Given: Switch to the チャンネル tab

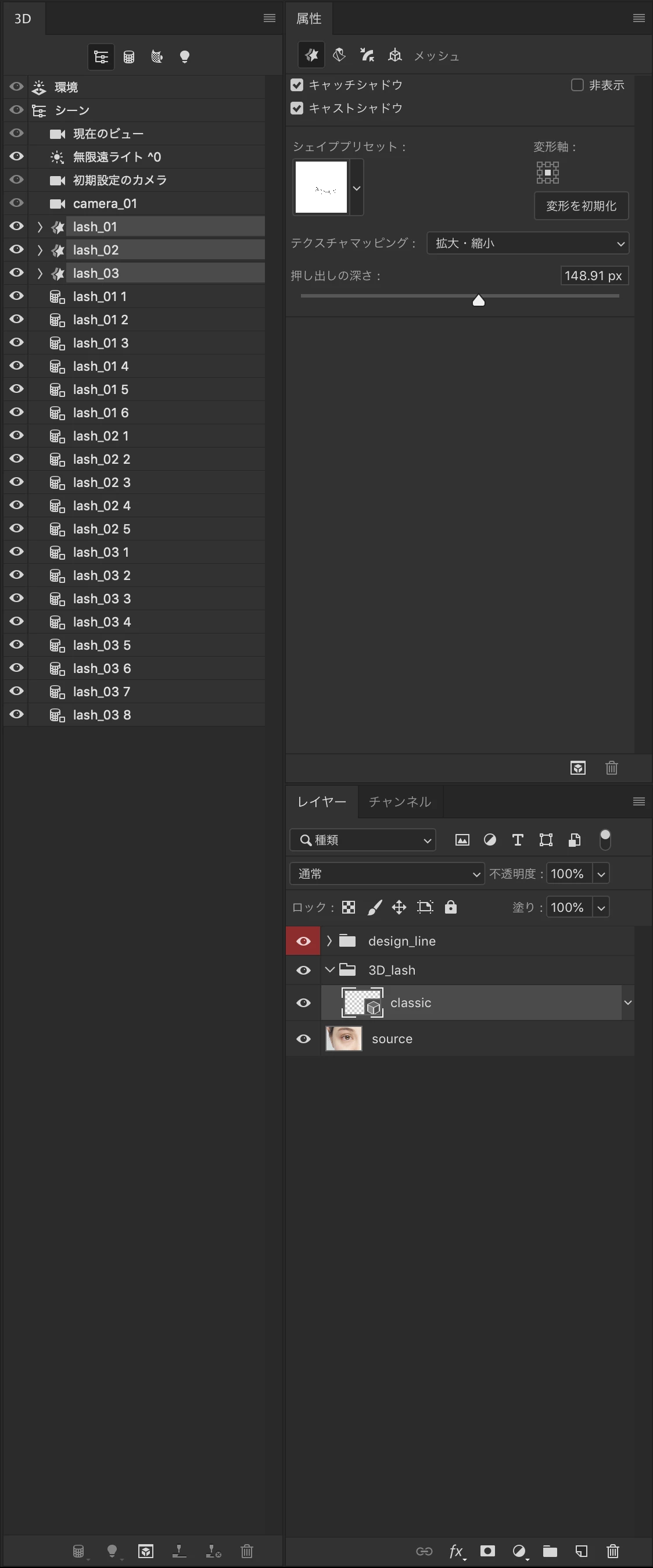Looking at the screenshot, I should [x=400, y=801].
